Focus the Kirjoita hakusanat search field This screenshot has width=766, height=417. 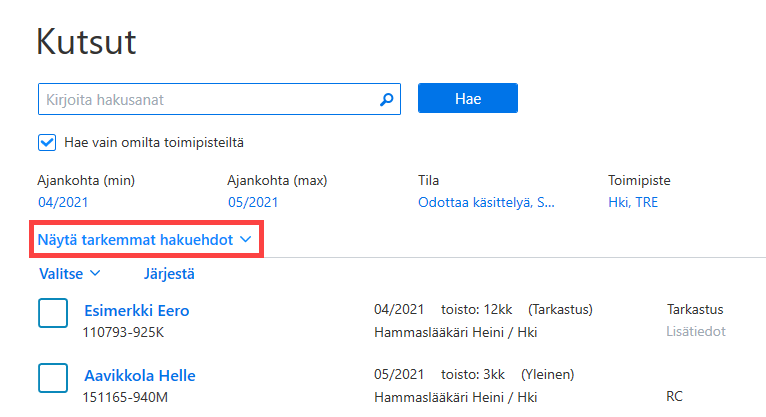coord(219,99)
